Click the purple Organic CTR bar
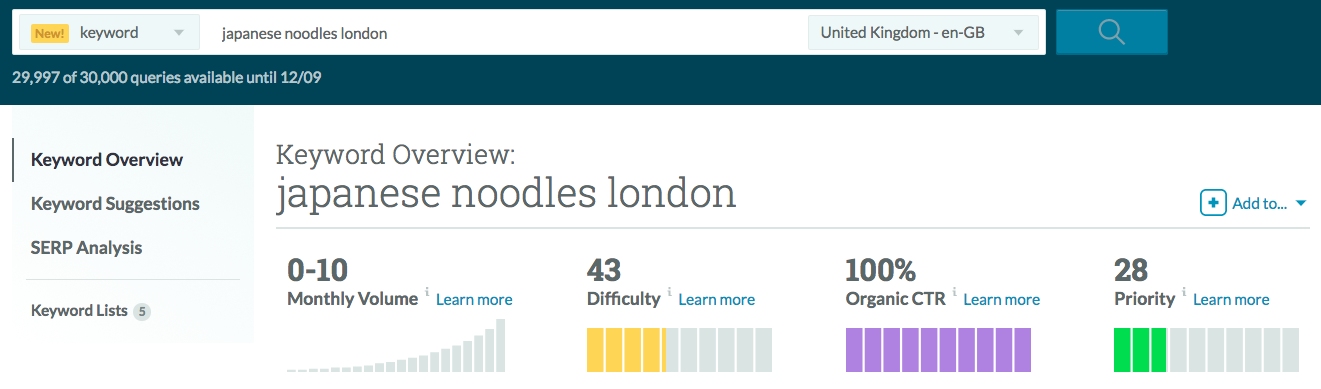Screen dimensions: 1321x389 point(939,350)
